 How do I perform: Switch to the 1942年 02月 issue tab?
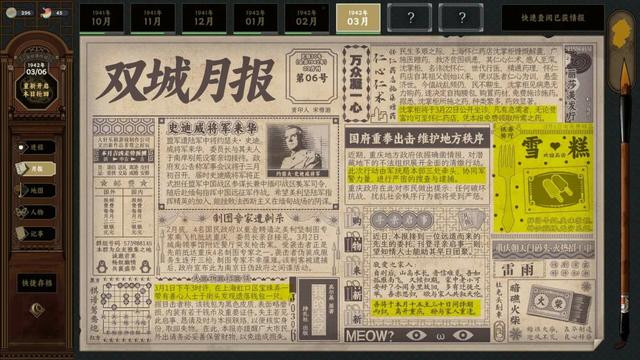point(307,18)
